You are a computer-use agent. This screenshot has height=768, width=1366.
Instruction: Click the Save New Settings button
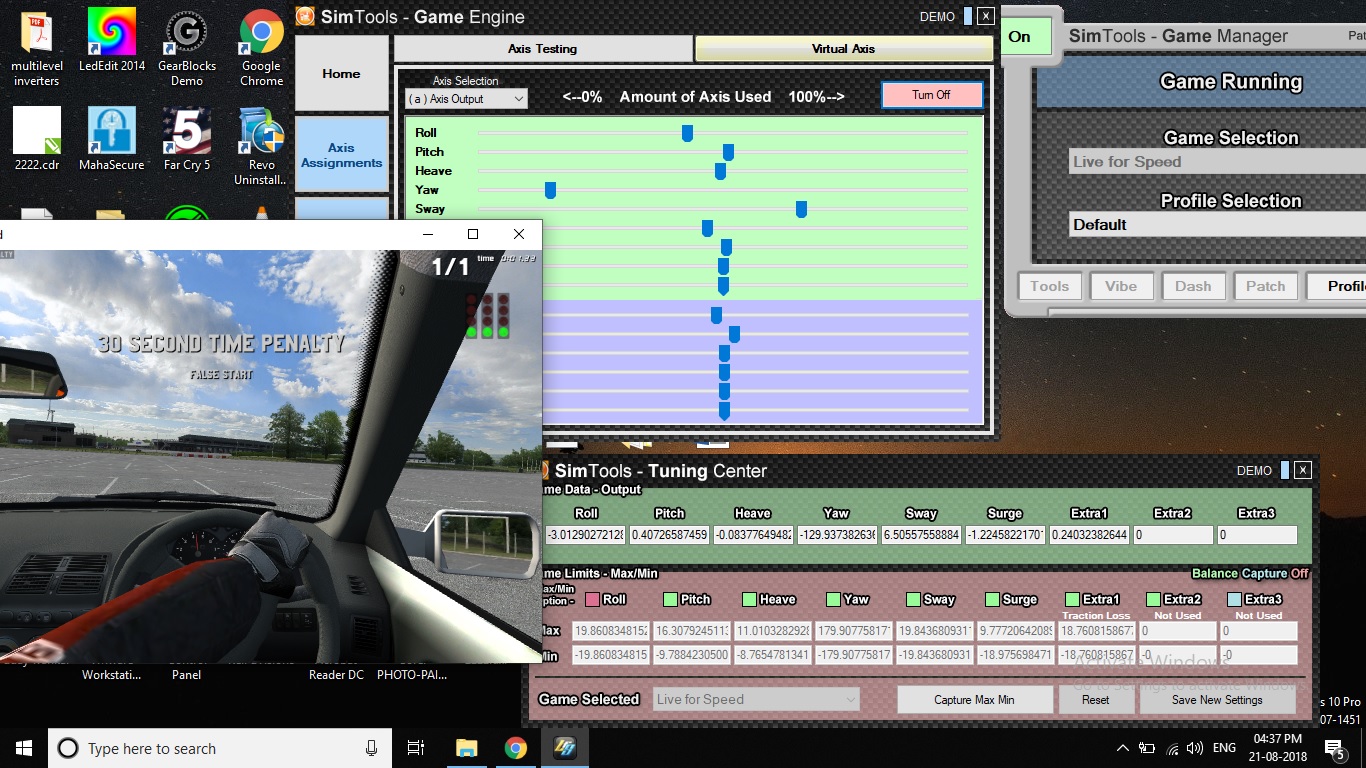(1217, 700)
